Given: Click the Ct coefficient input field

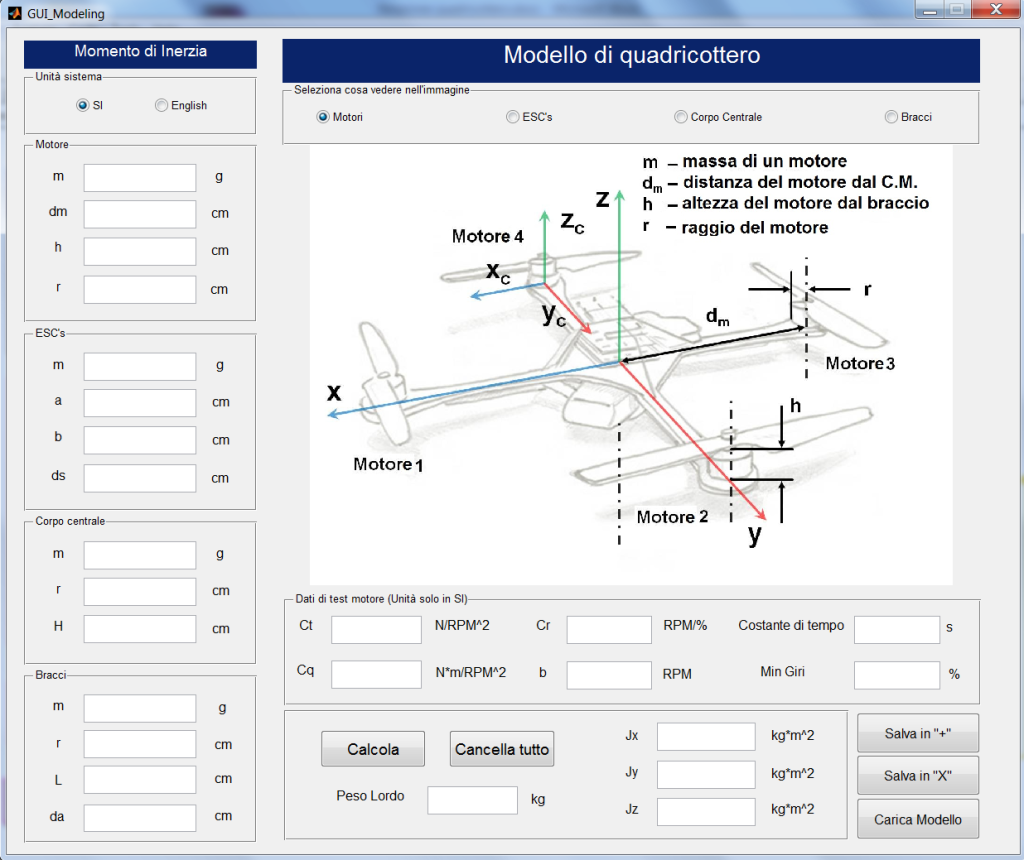Looking at the screenshot, I should [x=376, y=629].
